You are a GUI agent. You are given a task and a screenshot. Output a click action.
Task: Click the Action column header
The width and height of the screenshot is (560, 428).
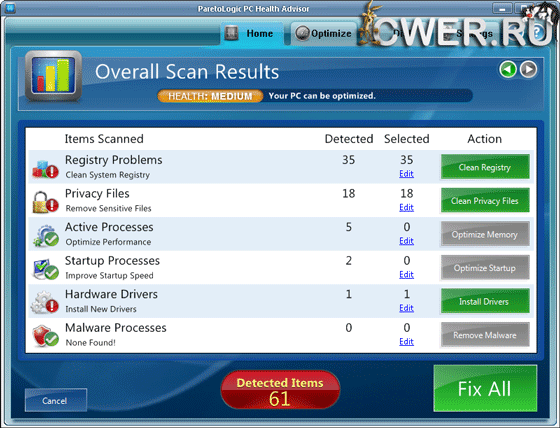click(485, 139)
